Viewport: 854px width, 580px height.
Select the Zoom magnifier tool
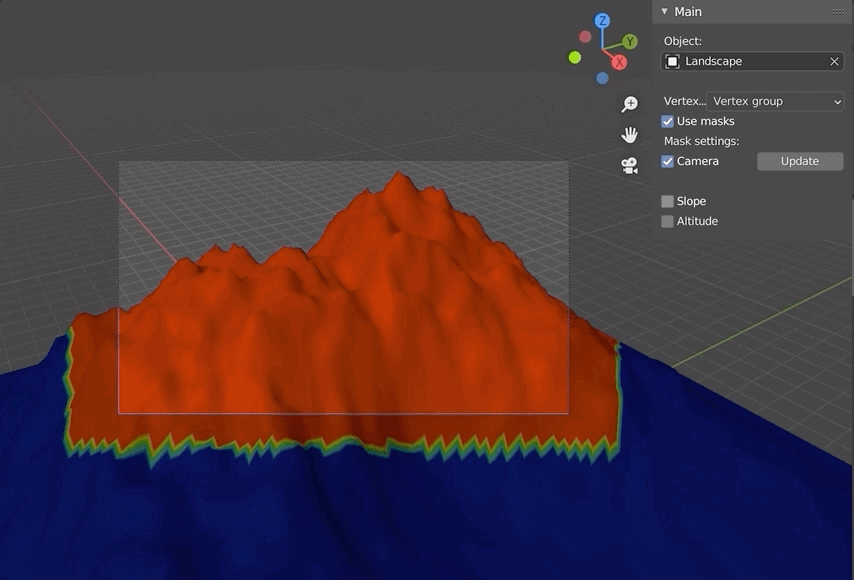[x=630, y=104]
